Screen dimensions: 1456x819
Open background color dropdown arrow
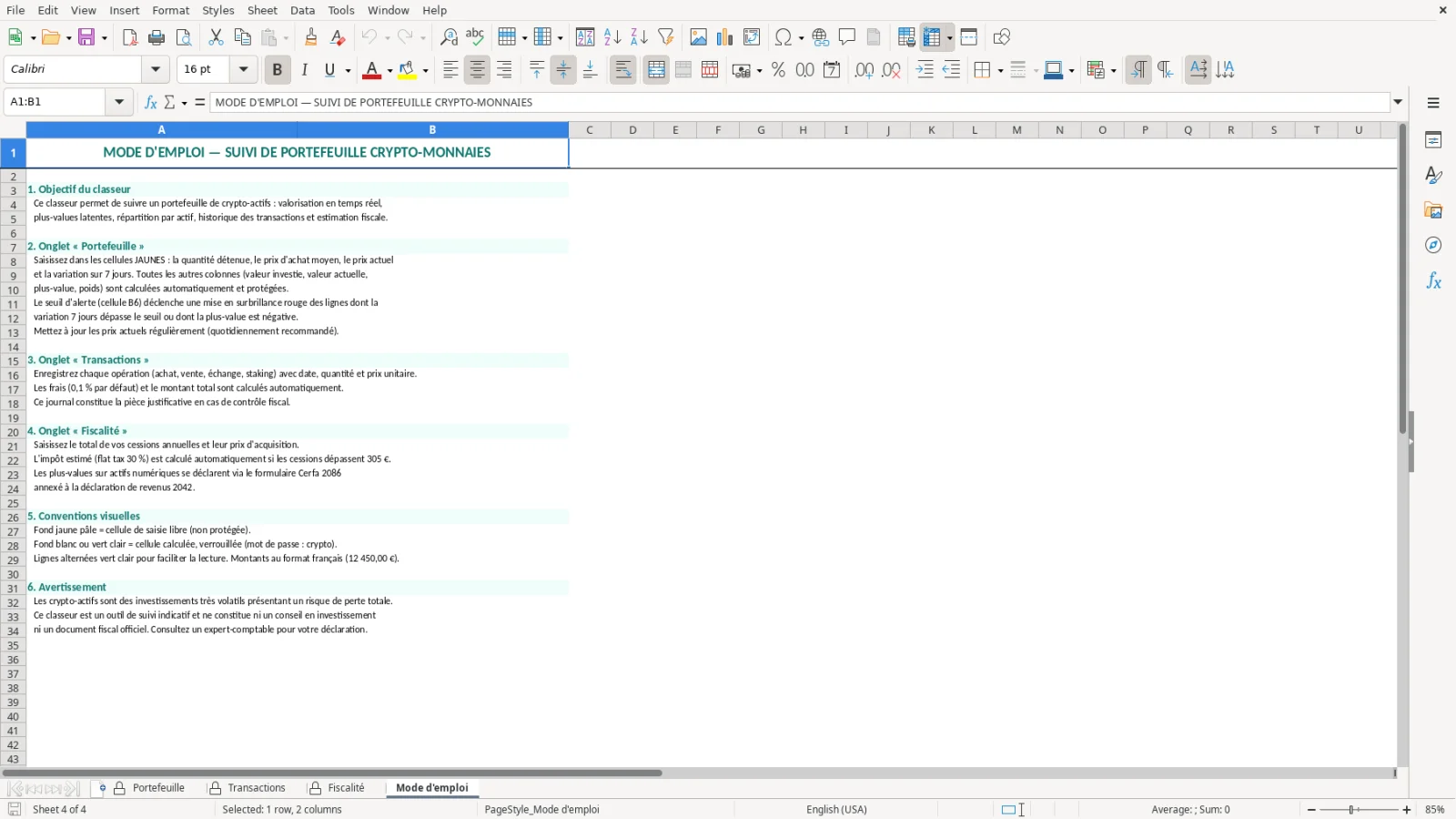[x=425, y=70]
